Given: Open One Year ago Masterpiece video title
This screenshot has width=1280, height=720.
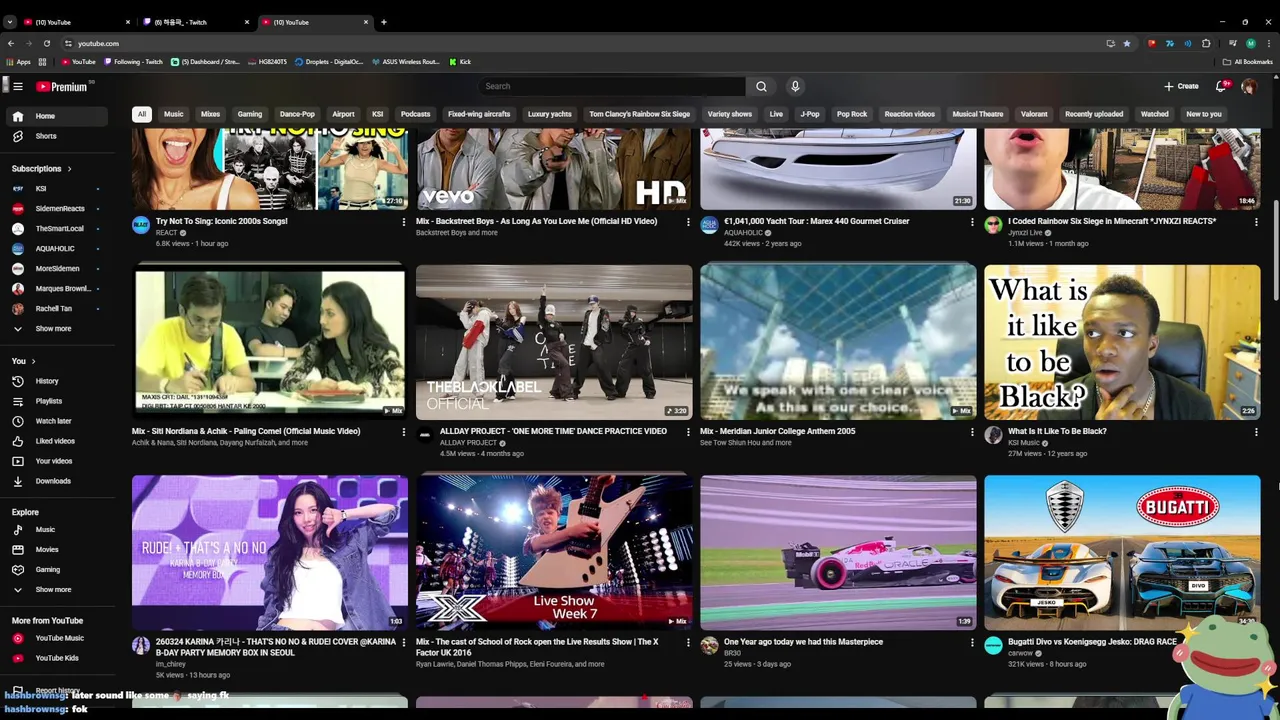Looking at the screenshot, I should [x=803, y=642].
